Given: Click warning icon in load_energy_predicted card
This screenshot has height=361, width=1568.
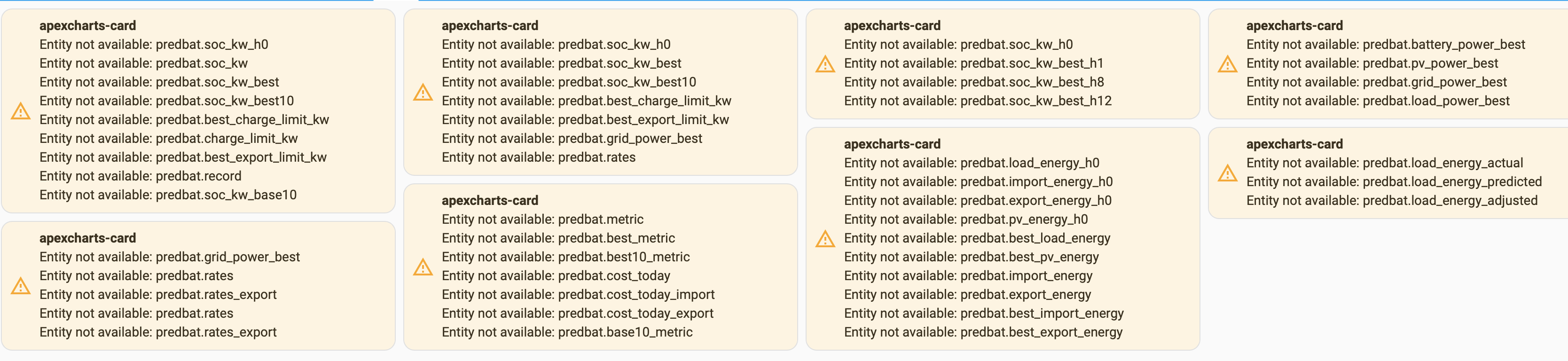Looking at the screenshot, I should click(1228, 173).
